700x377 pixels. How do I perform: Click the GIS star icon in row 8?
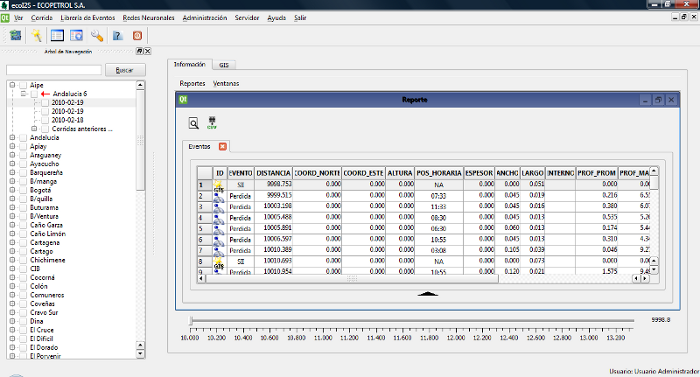pyautogui.click(x=218, y=262)
